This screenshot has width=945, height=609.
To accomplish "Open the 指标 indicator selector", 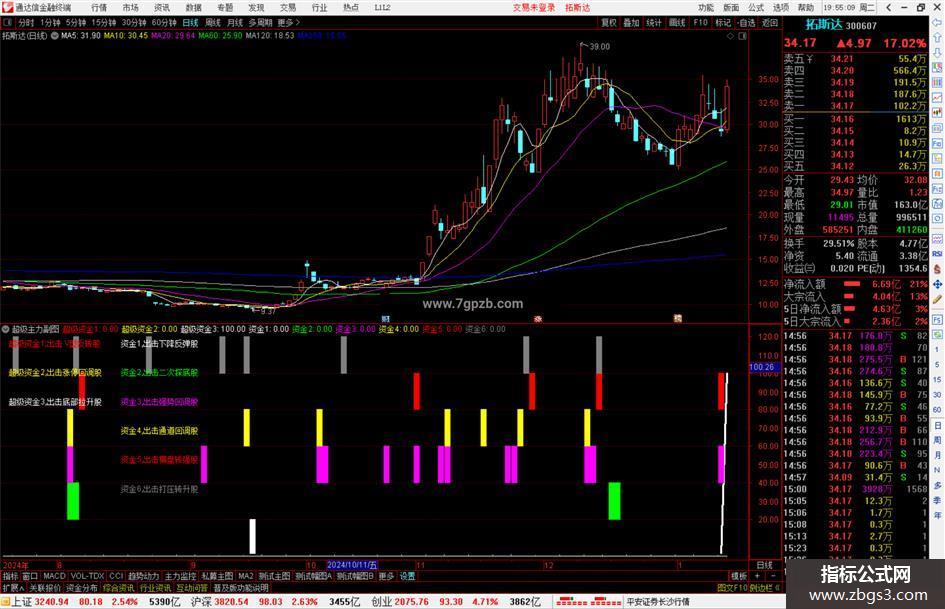I will pyautogui.click(x=10, y=576).
